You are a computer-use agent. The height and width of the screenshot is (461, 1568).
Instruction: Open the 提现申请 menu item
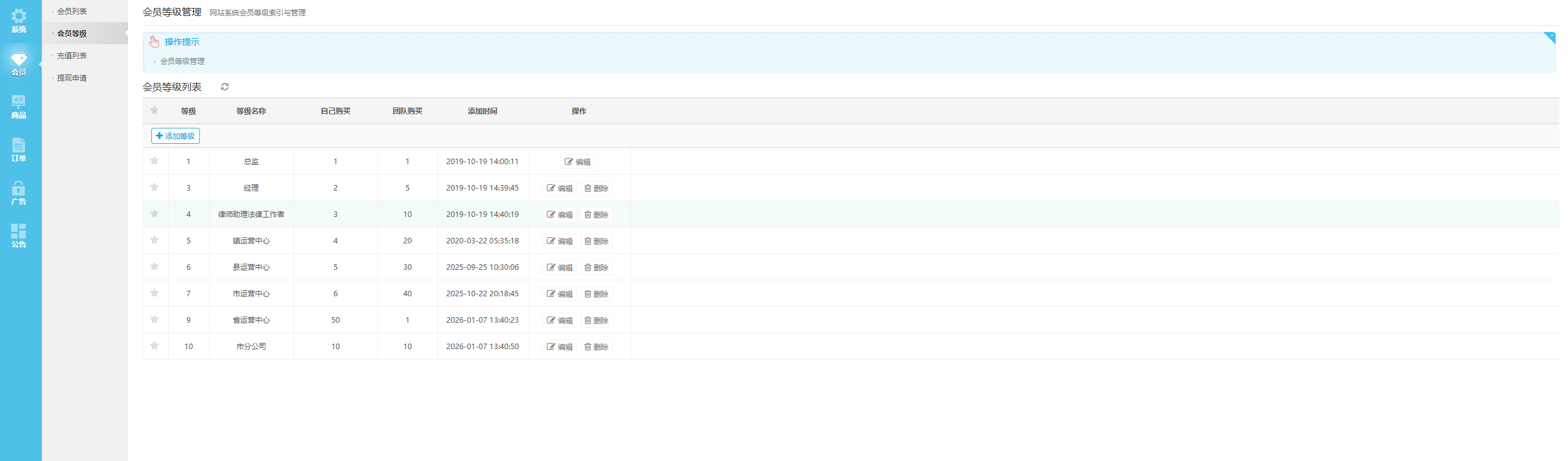[72, 78]
